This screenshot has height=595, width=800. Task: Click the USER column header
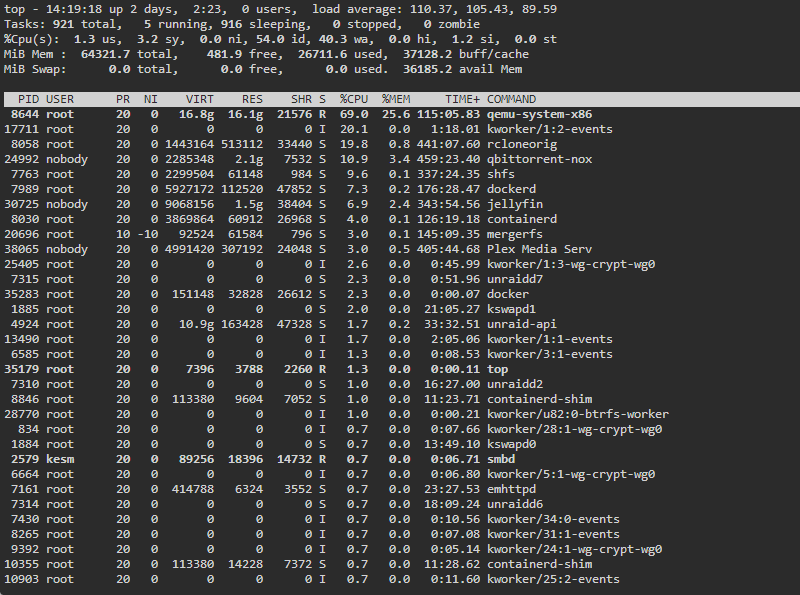[x=60, y=99]
